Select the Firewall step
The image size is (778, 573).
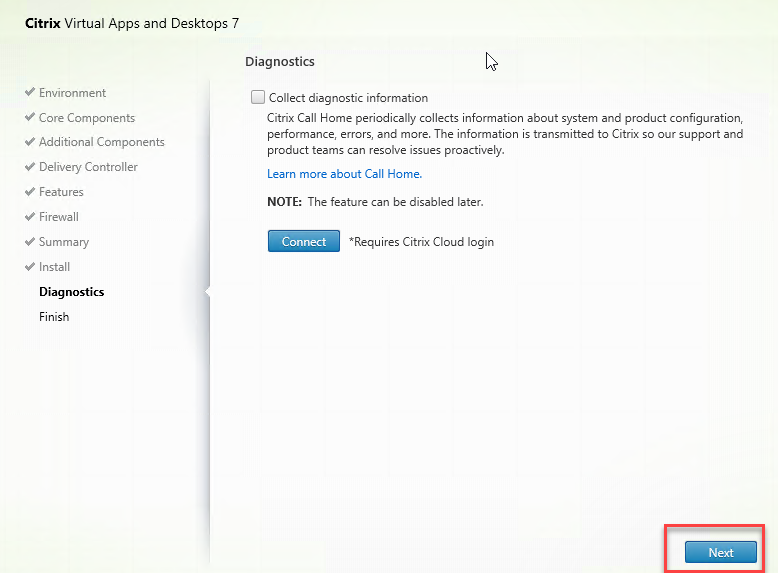[x=59, y=217]
